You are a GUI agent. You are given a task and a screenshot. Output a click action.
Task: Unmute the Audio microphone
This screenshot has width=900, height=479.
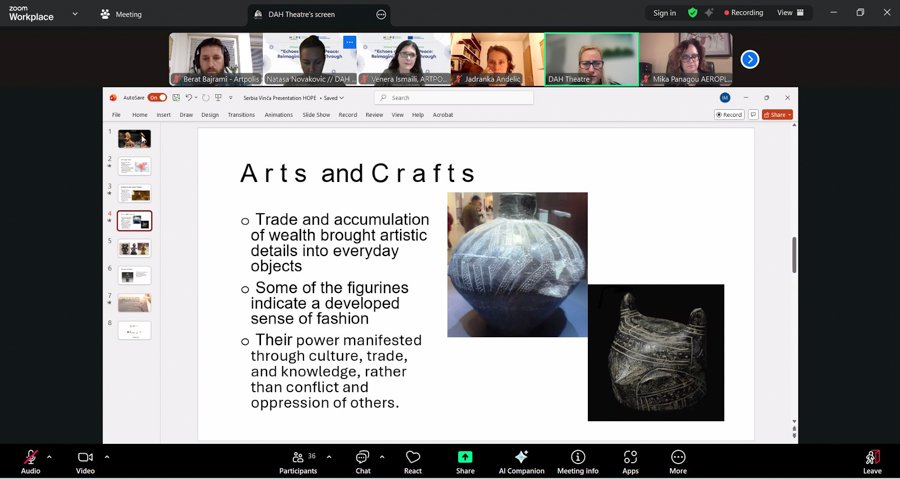(x=31, y=459)
